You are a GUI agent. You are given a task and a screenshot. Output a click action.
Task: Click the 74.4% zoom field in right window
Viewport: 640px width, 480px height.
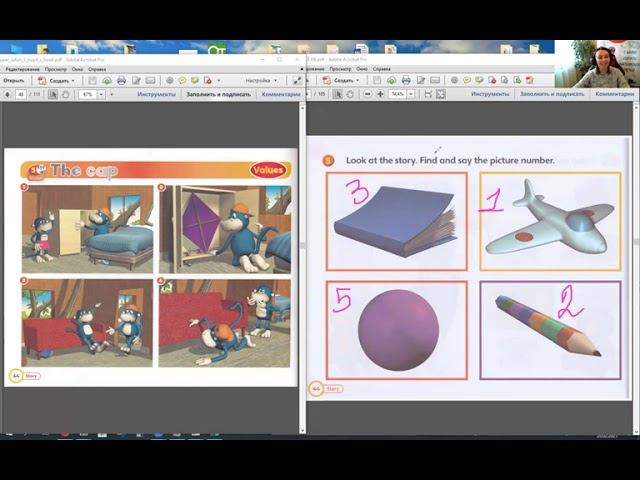tap(398, 94)
